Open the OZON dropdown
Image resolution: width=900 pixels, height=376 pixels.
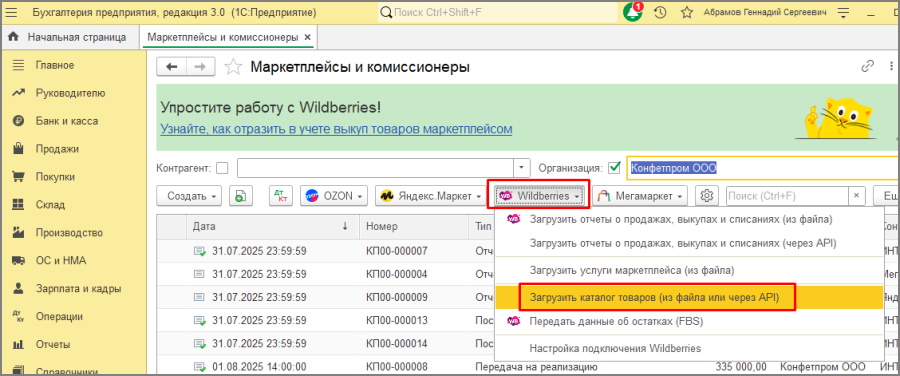335,196
